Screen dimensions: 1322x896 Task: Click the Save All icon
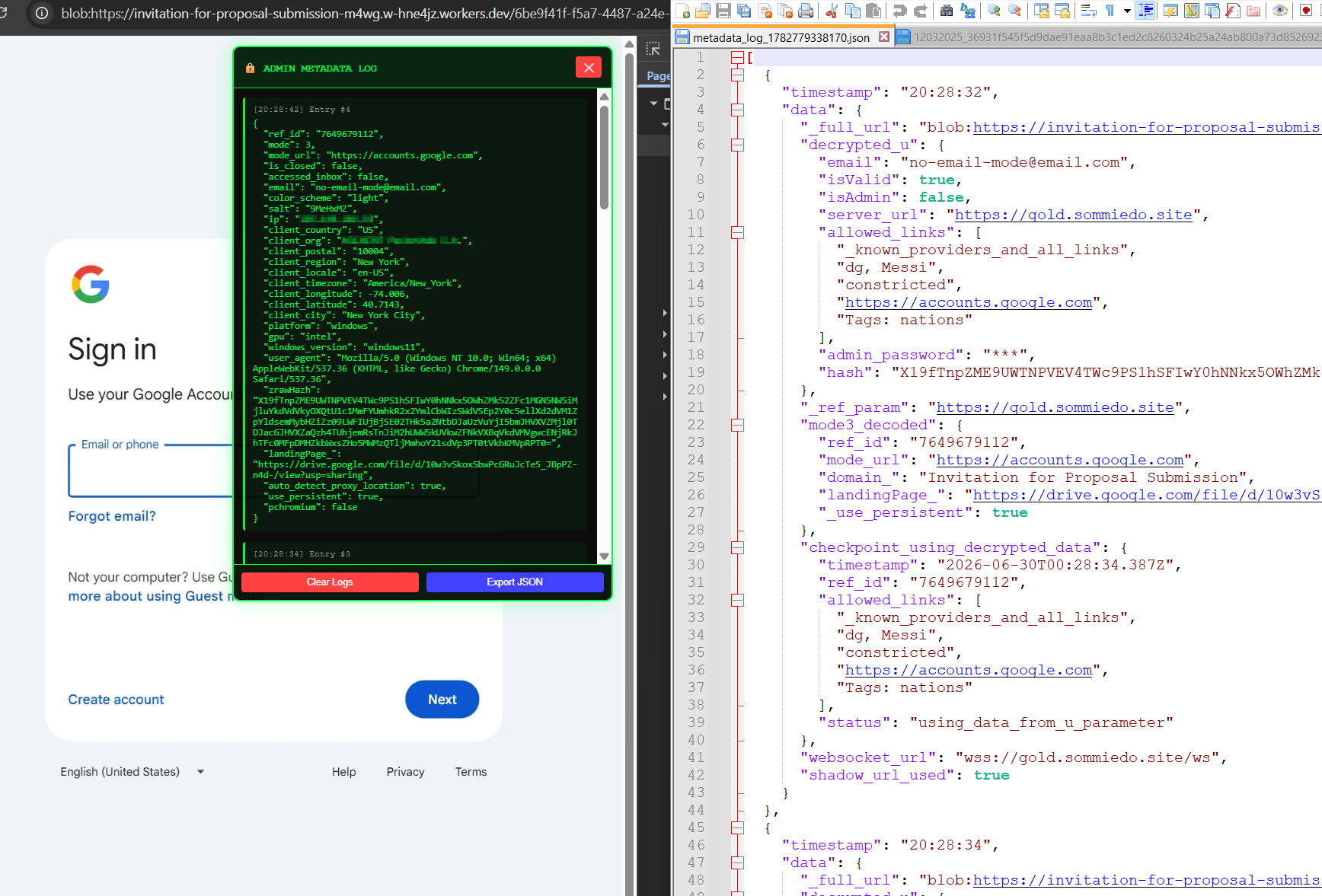[x=743, y=11]
